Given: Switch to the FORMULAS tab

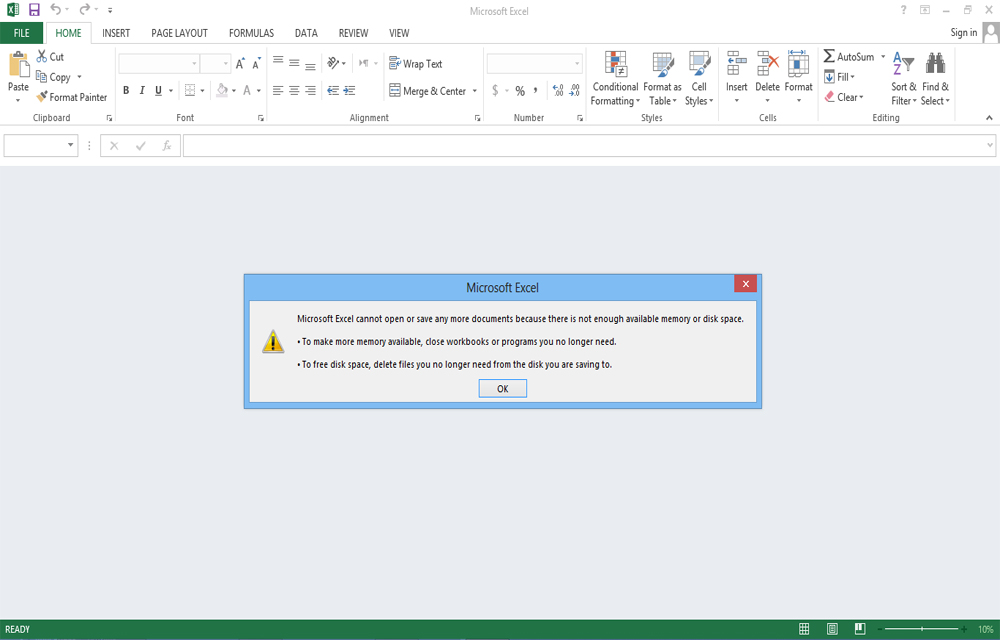Looking at the screenshot, I should 251,32.
